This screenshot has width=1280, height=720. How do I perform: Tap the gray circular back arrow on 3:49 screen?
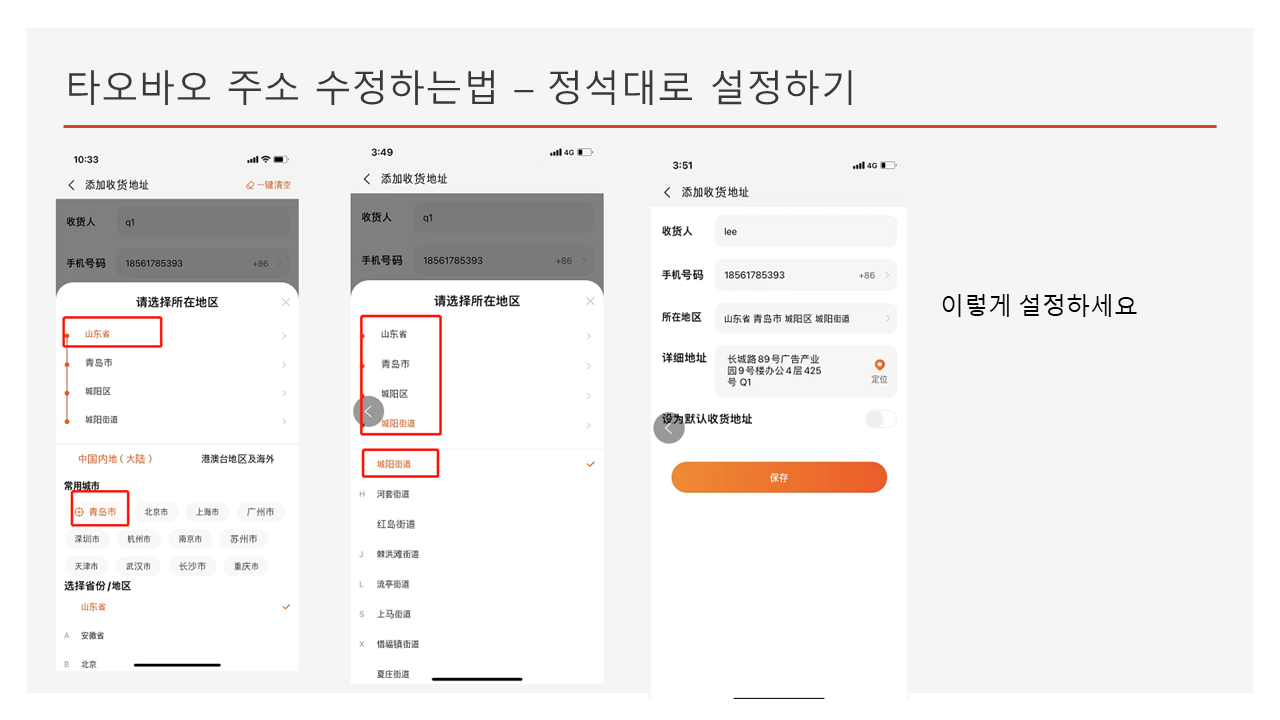368,411
